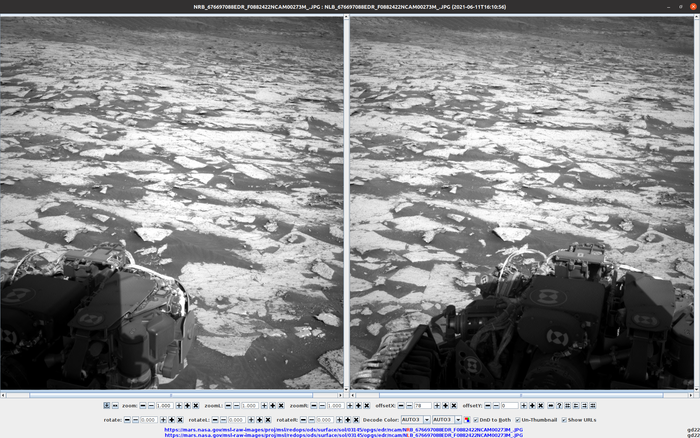This screenshot has height=438, width=700.
Task: Reset zoomL using its X button
Action: click(x=281, y=406)
